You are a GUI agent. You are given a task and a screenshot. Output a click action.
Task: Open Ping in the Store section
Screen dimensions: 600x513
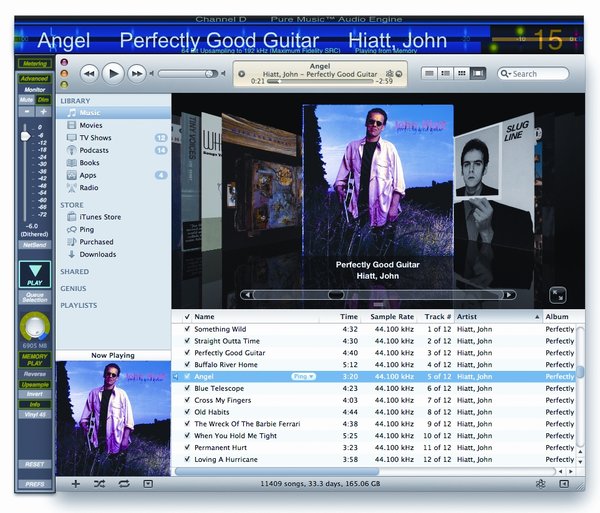pos(113,230)
